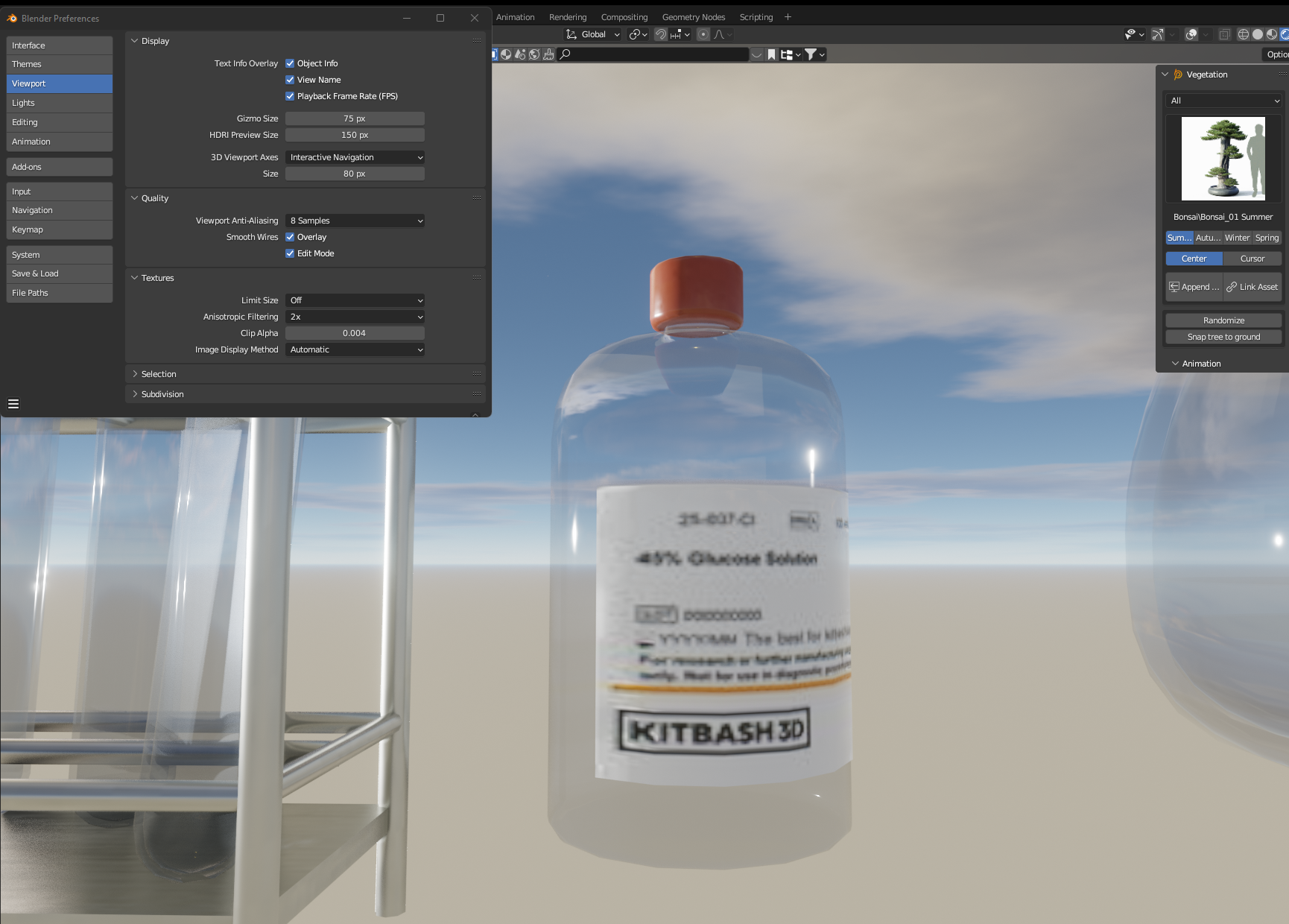The image size is (1289, 924).
Task: Toggle the snap magnet icon
Action: pyautogui.click(x=660, y=34)
